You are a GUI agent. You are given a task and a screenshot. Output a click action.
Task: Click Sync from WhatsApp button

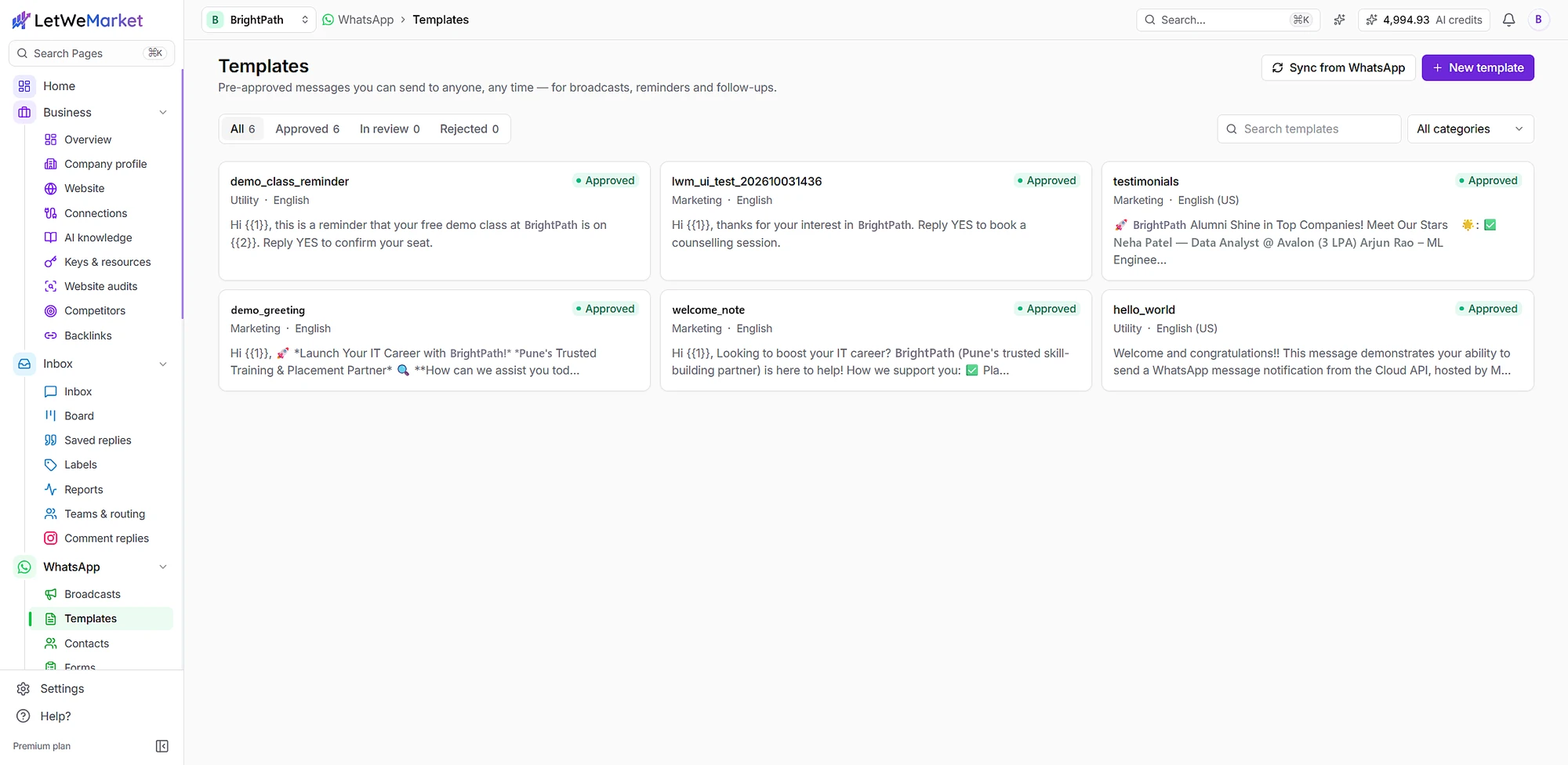pyautogui.click(x=1338, y=68)
